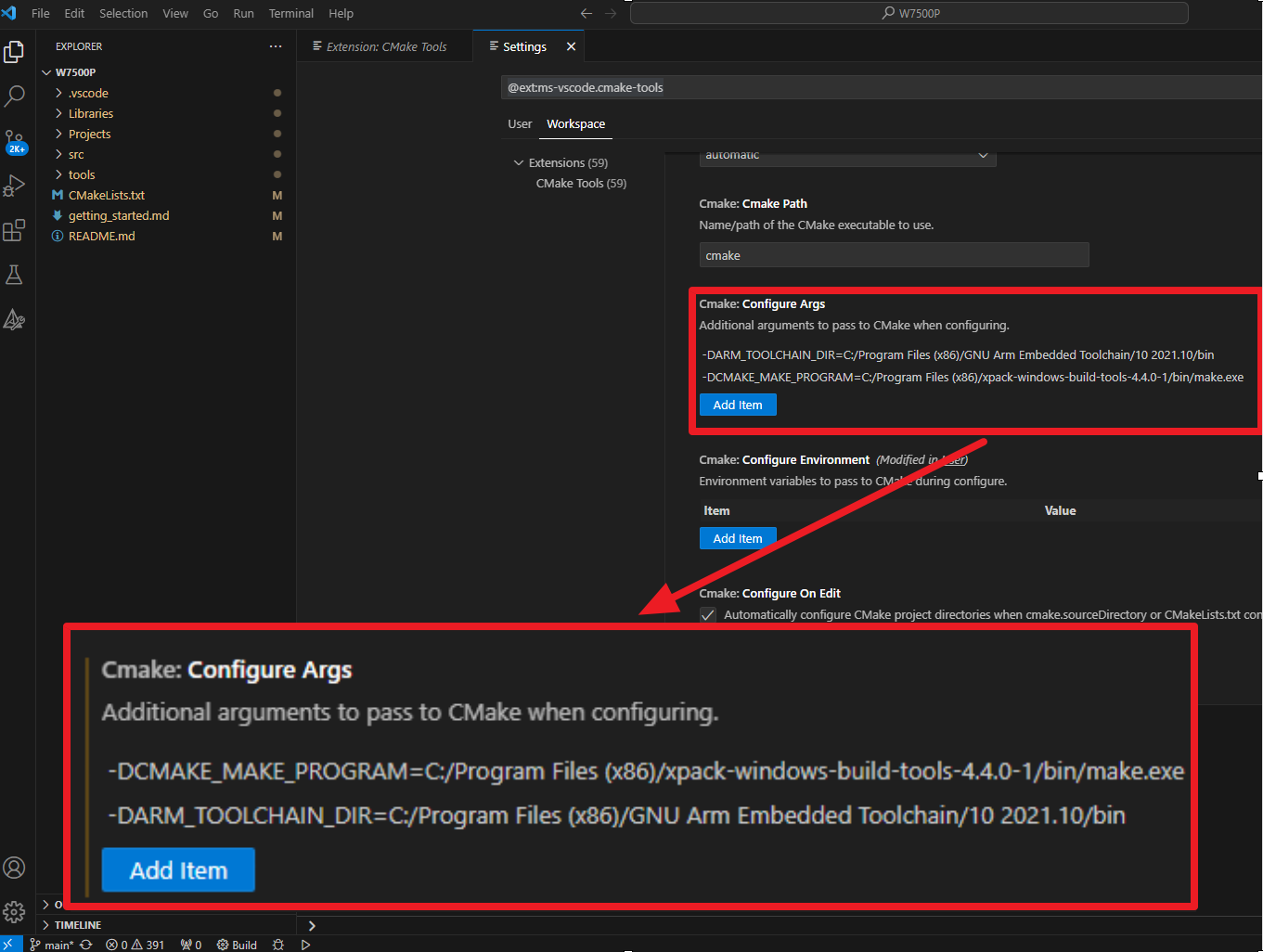The width and height of the screenshot is (1263, 952).
Task: Open the Explorer view in activity bar
Action: pos(14,52)
